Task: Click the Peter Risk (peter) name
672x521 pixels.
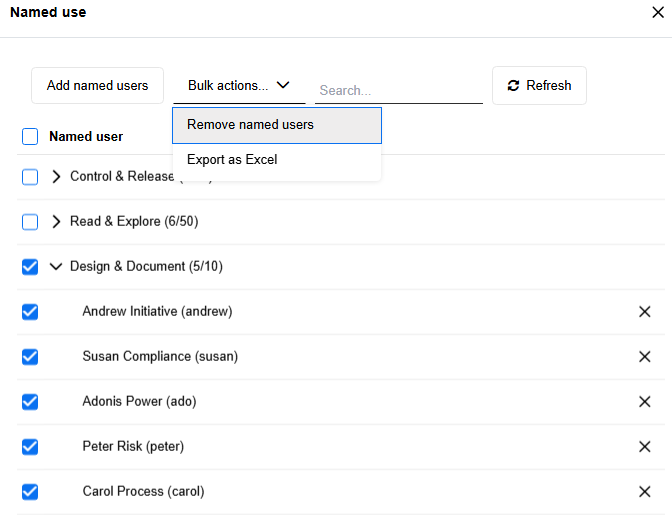Action: (x=133, y=446)
